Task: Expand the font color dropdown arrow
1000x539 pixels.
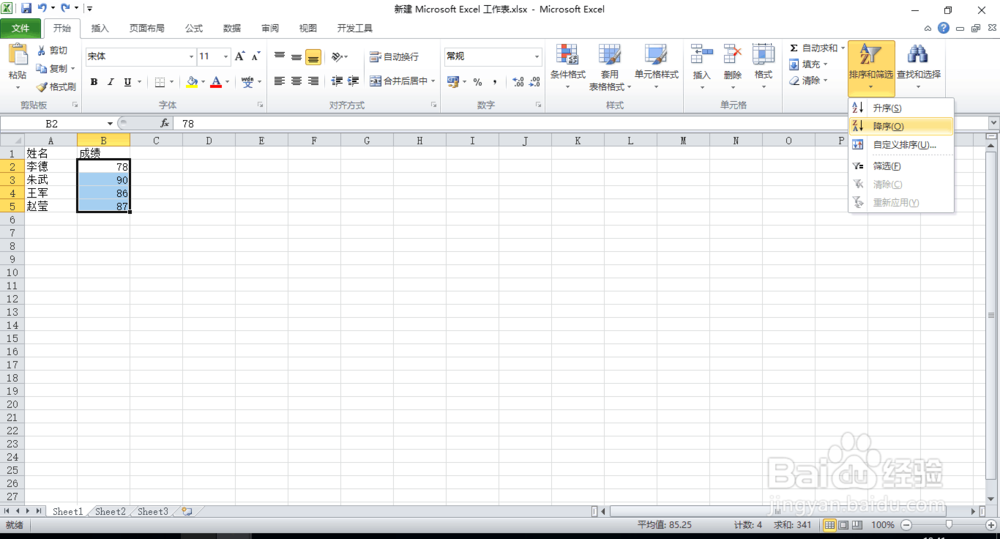Action: (228, 82)
